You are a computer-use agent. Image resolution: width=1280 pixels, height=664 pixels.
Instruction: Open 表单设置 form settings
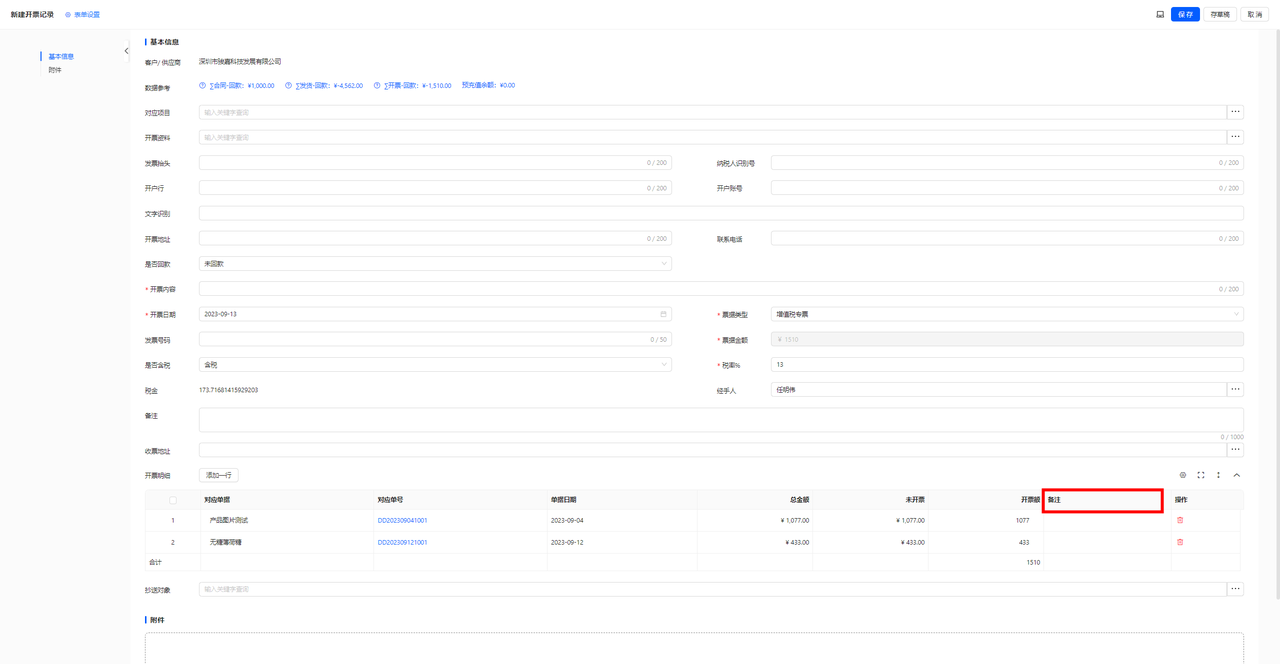[82, 14]
